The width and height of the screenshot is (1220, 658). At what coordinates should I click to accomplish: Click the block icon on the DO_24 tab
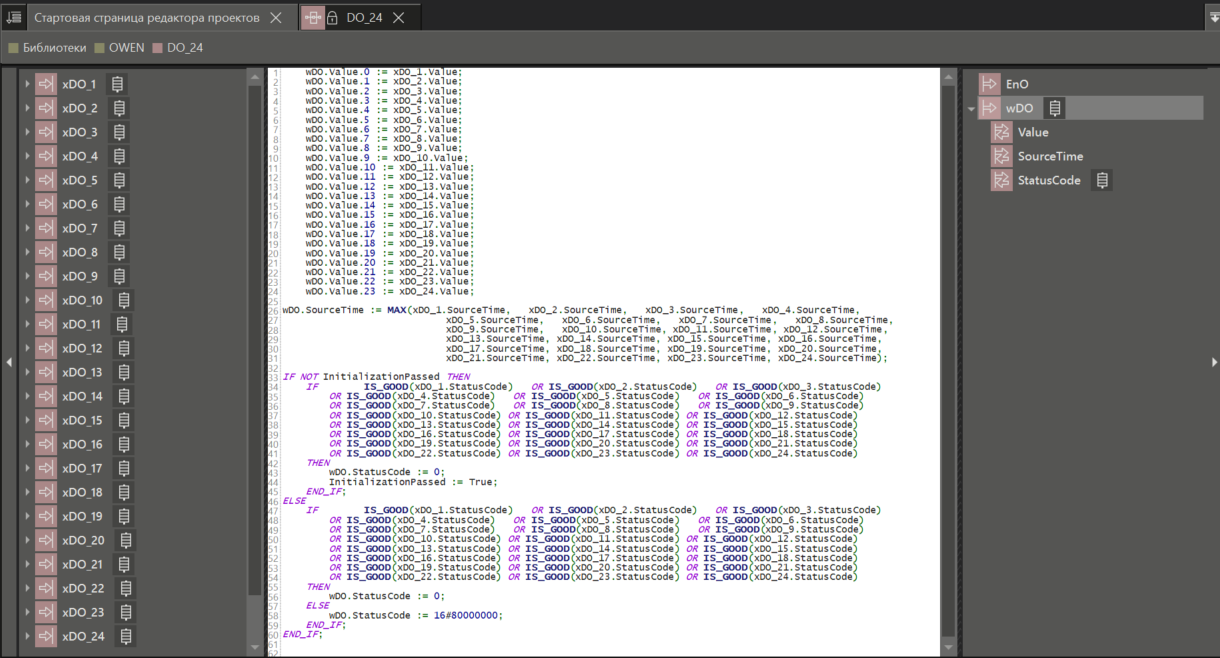point(312,18)
